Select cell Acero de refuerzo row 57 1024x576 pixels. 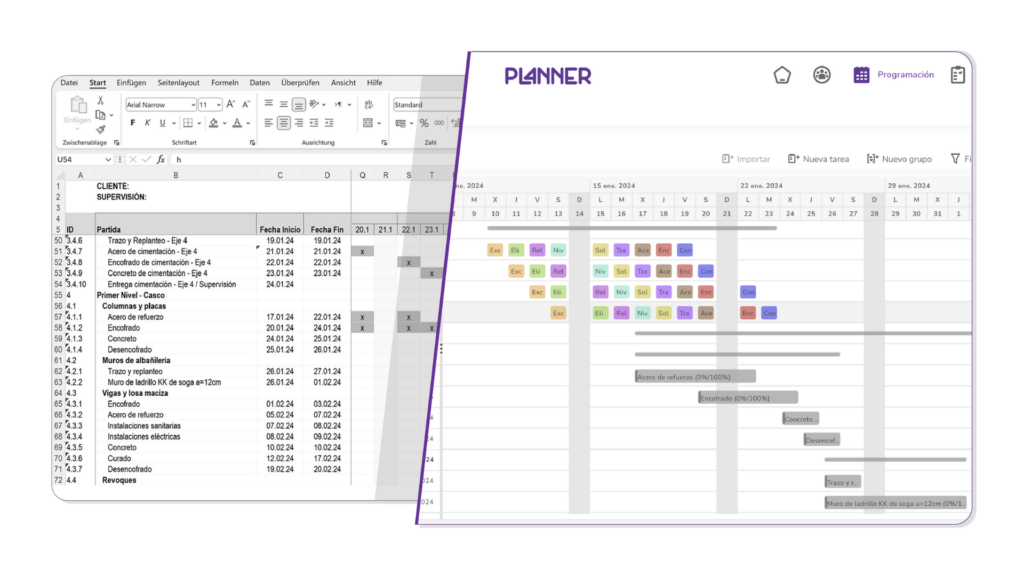tap(176, 317)
